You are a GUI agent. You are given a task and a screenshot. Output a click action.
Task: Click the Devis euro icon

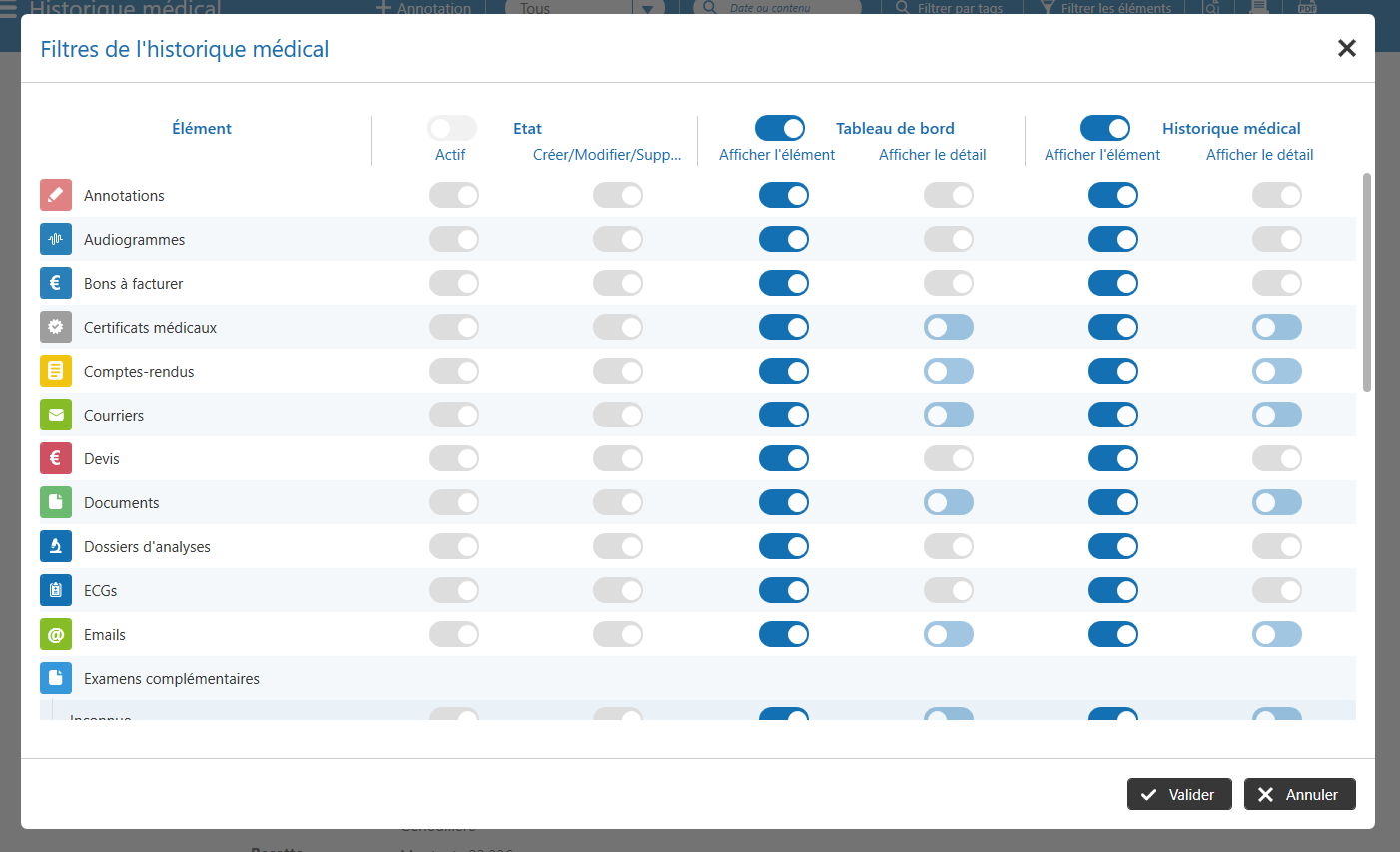coord(56,458)
